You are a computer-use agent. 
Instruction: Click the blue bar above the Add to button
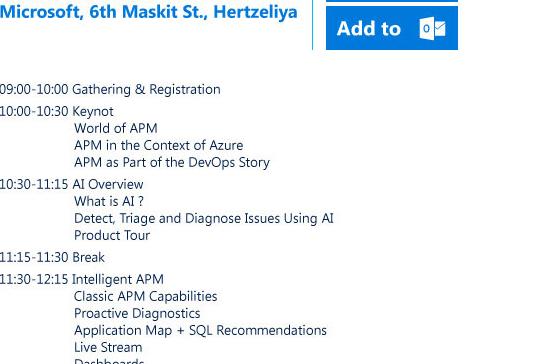(392, 1)
